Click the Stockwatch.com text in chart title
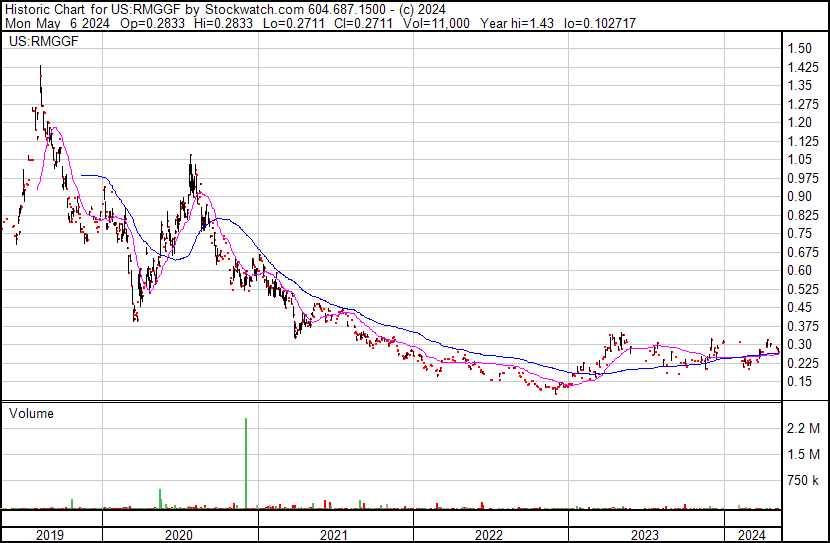Image resolution: width=830 pixels, height=543 pixels. coord(255,10)
